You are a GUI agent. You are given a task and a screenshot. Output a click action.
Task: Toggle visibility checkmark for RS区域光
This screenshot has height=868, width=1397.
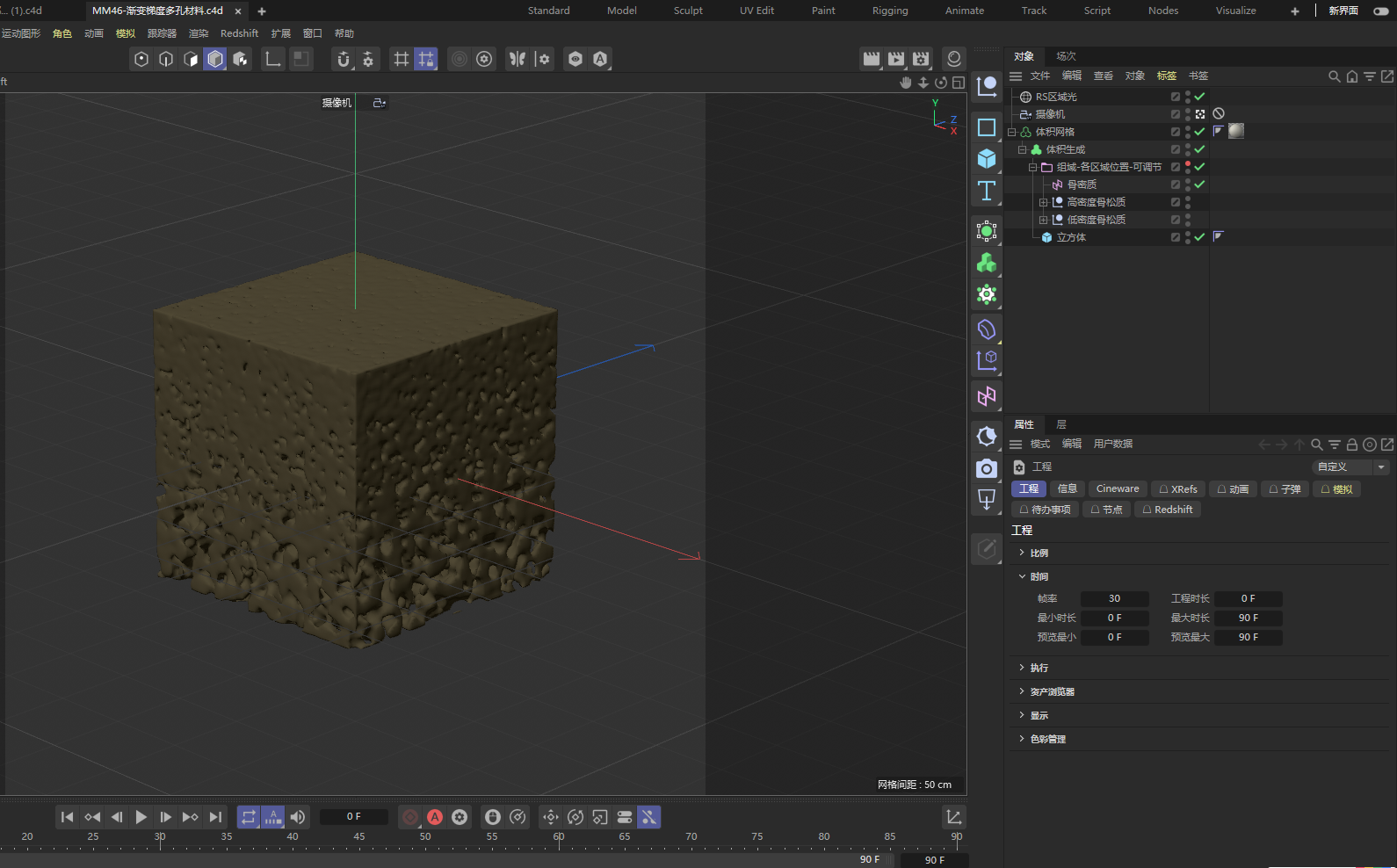[1199, 97]
